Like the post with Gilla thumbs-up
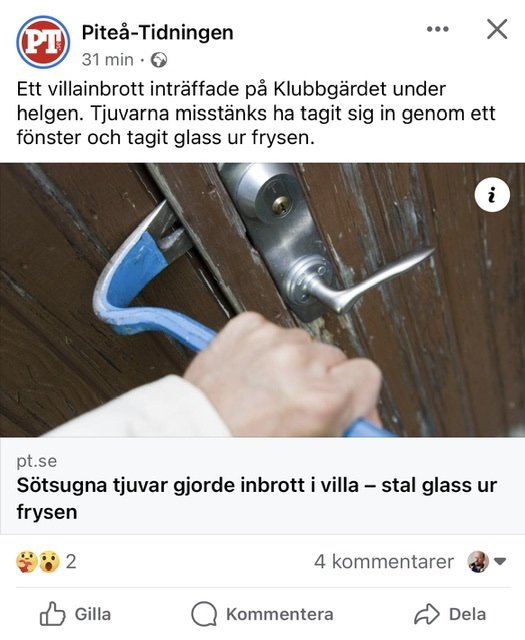Viewport: 525px width, 640px height. (75, 614)
